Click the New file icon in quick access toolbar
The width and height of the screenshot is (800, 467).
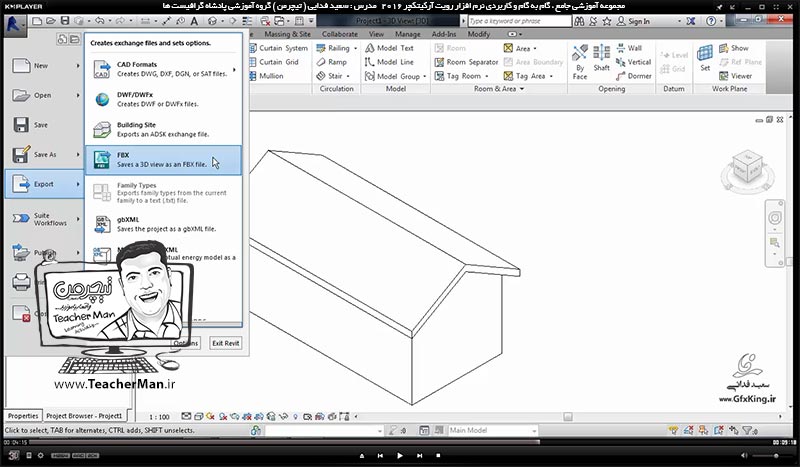tap(37, 21)
